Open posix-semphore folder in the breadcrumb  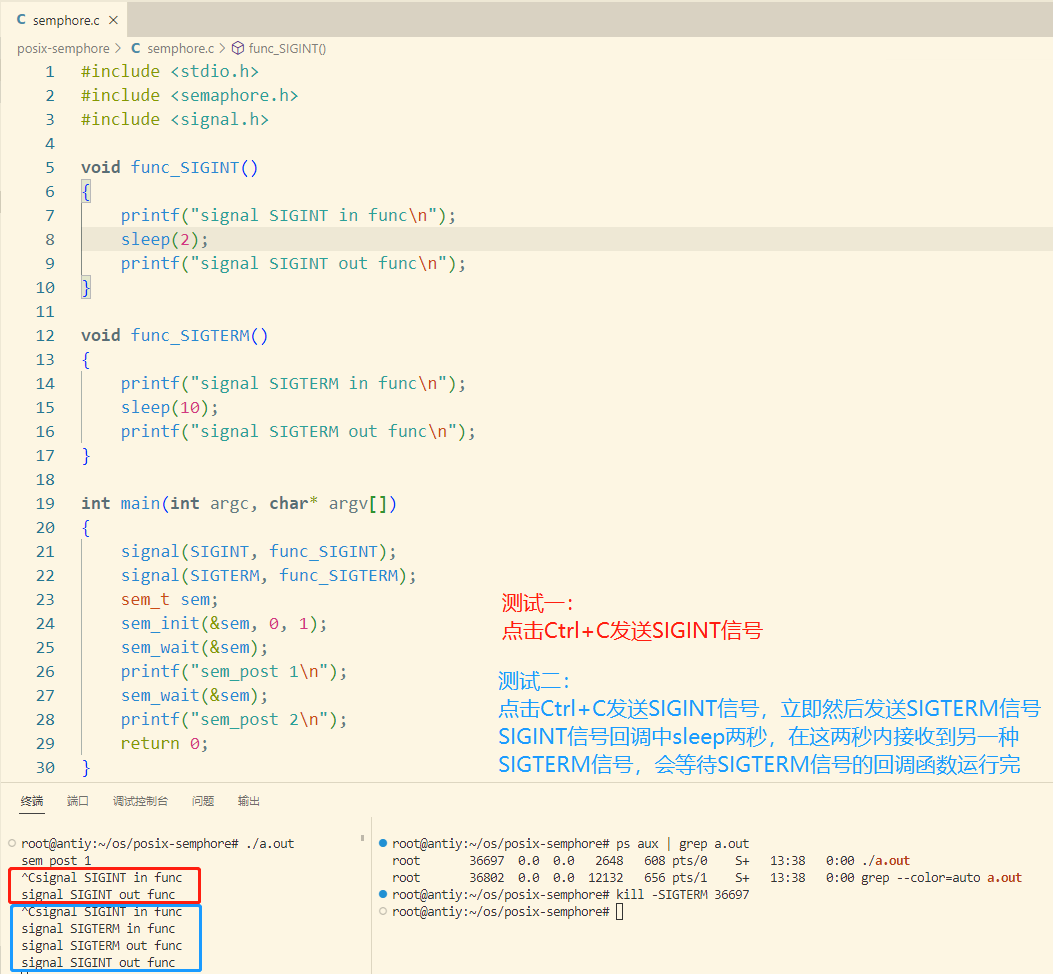point(63,48)
